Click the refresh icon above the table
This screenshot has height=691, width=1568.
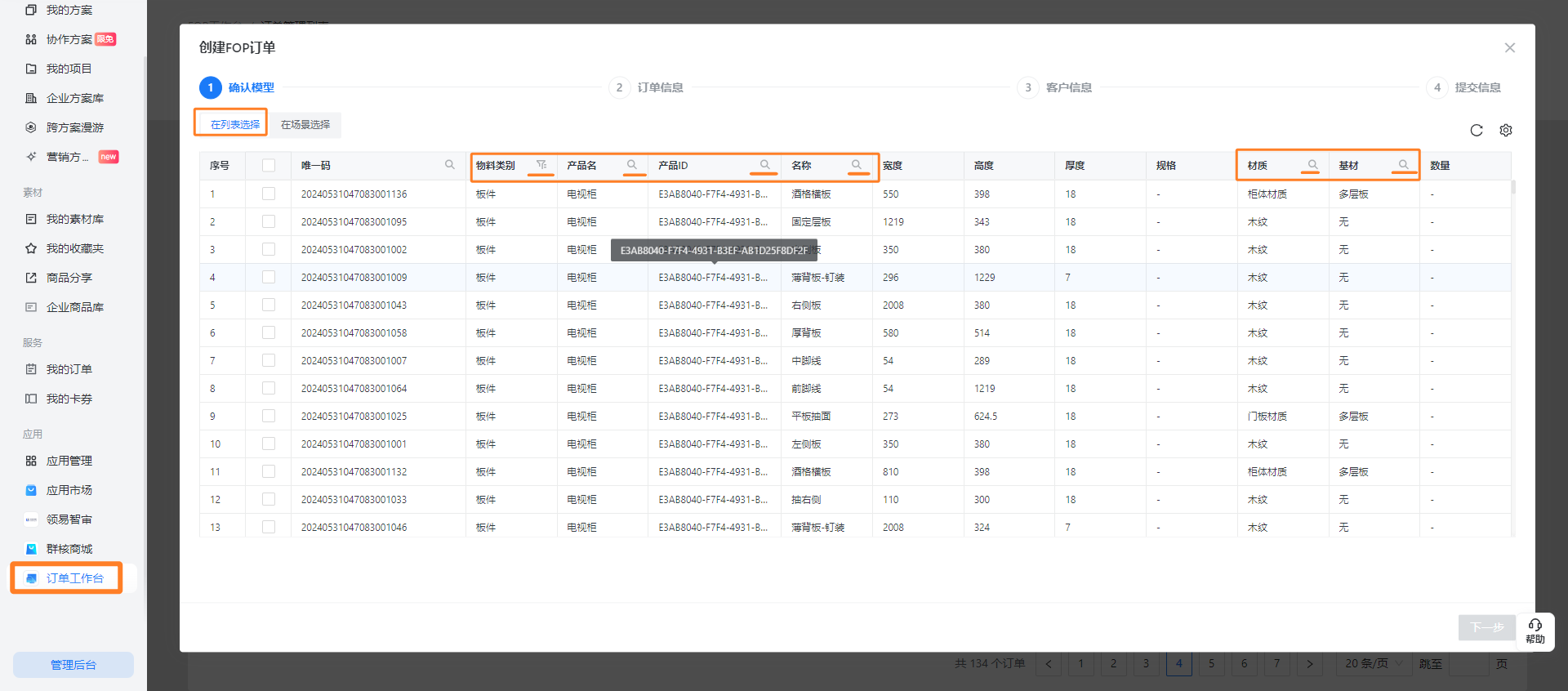point(1476,131)
